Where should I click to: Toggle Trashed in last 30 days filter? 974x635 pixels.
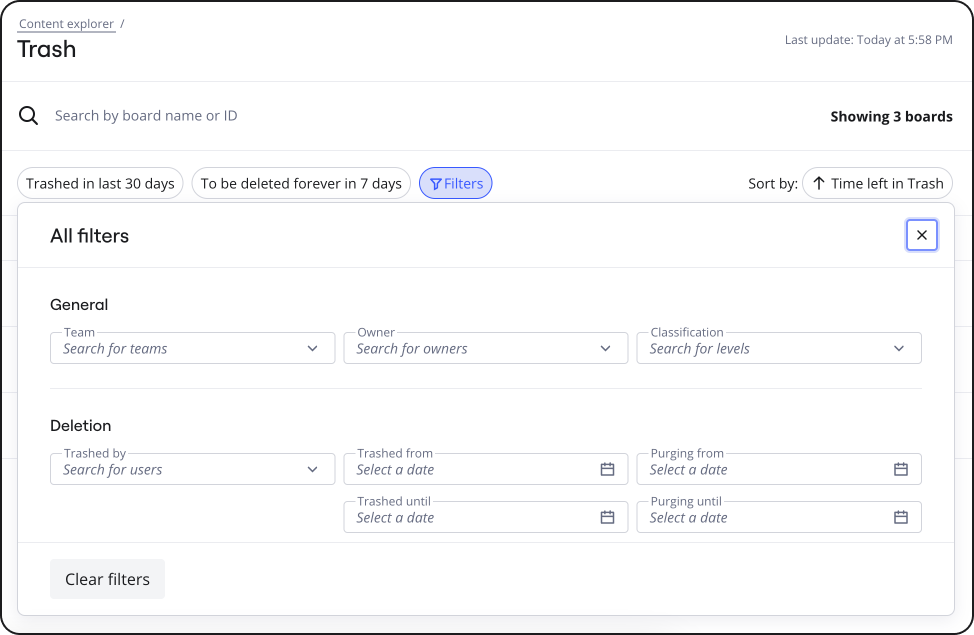100,183
